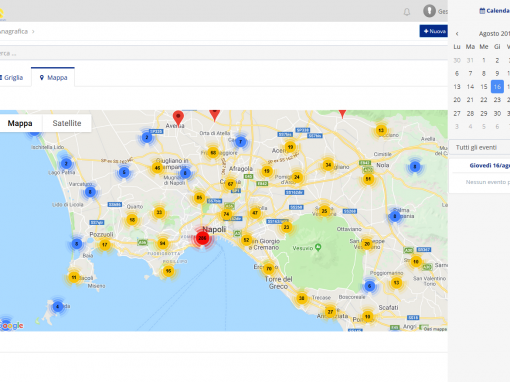
Task: Open the yellow 38 cluster near Trecase
Action: point(301,298)
